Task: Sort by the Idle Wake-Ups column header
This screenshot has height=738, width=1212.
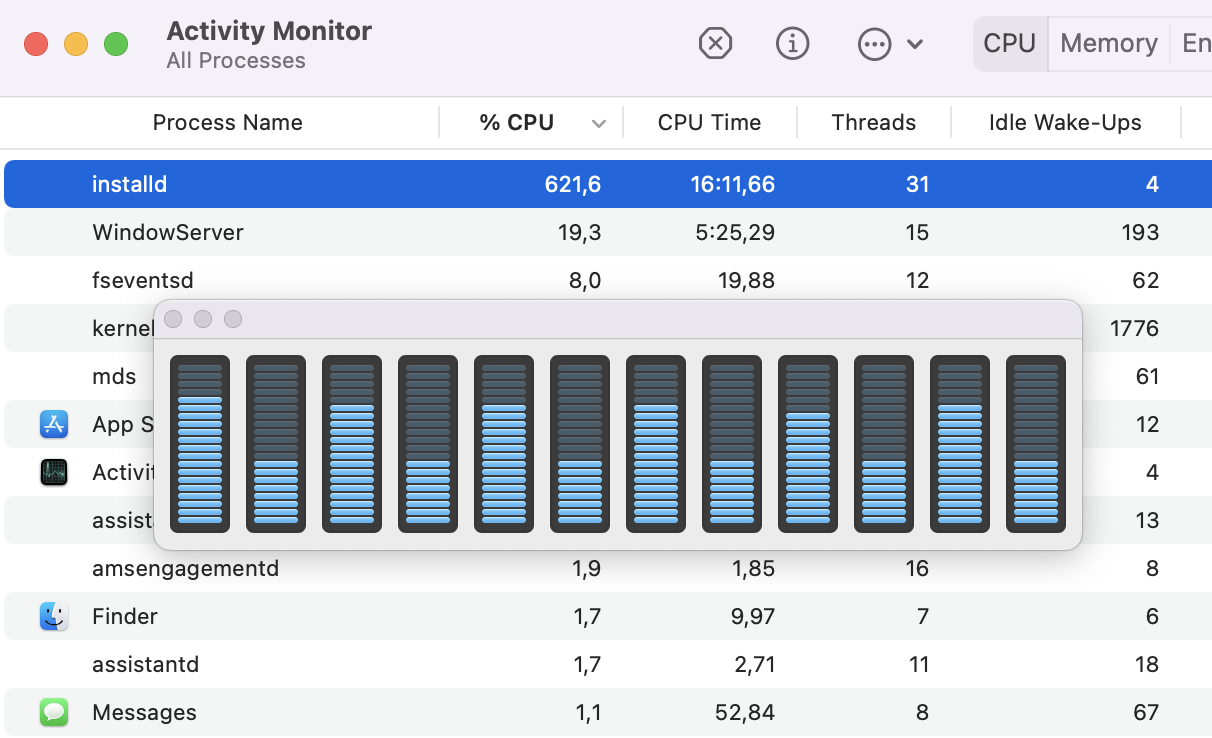Action: (1064, 123)
